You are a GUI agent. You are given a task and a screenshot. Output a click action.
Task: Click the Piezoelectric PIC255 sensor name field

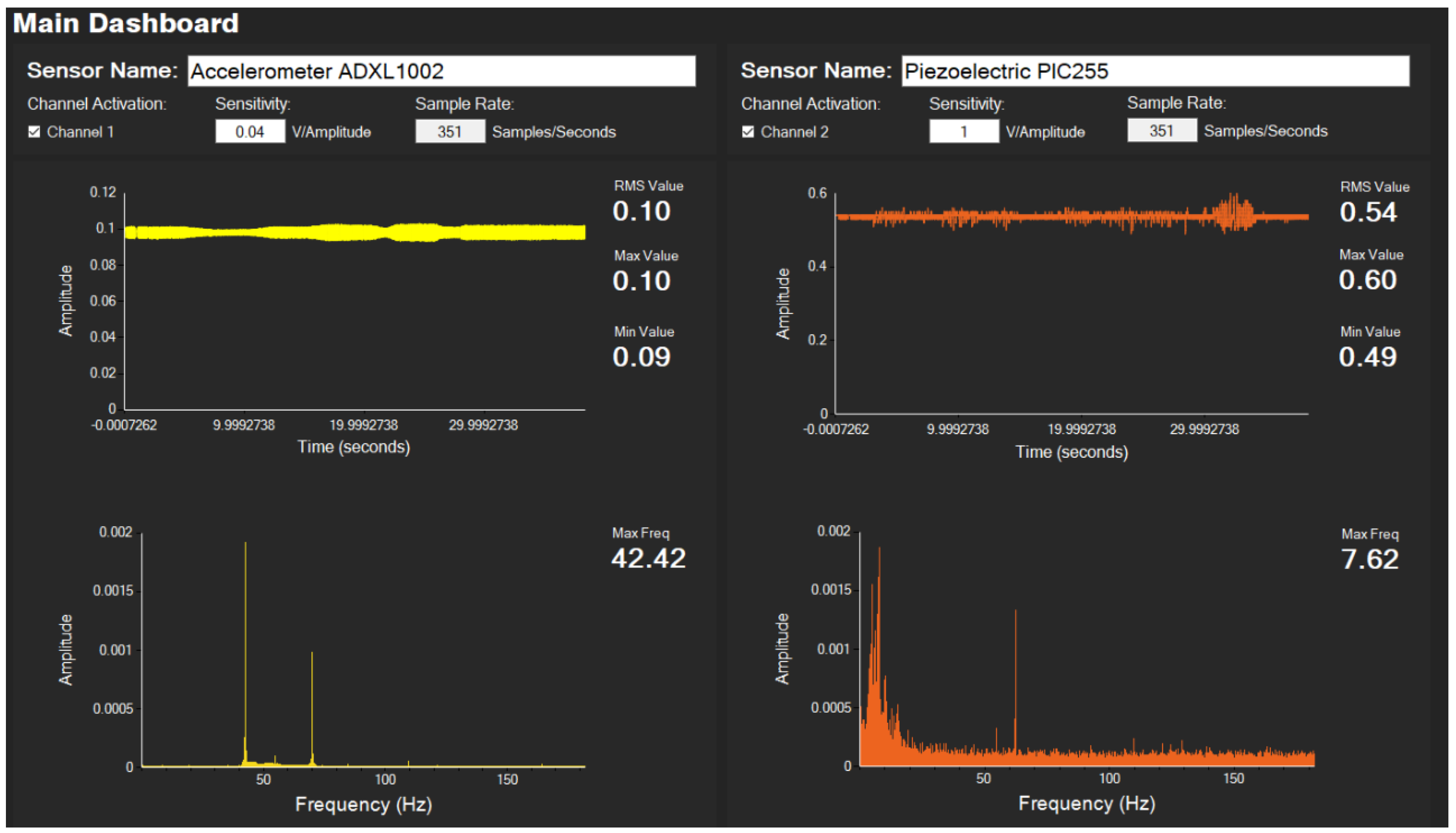(1155, 71)
